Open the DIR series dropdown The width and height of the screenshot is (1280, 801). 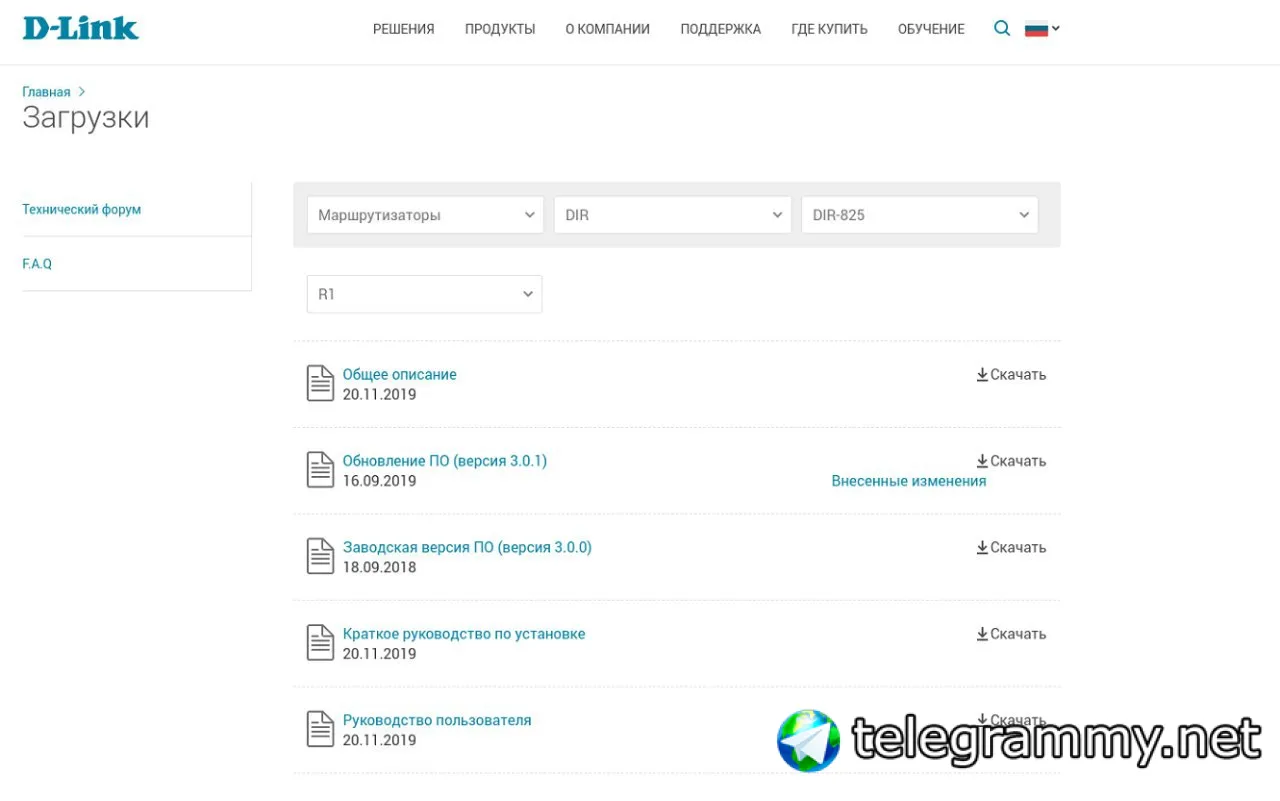tap(672, 215)
